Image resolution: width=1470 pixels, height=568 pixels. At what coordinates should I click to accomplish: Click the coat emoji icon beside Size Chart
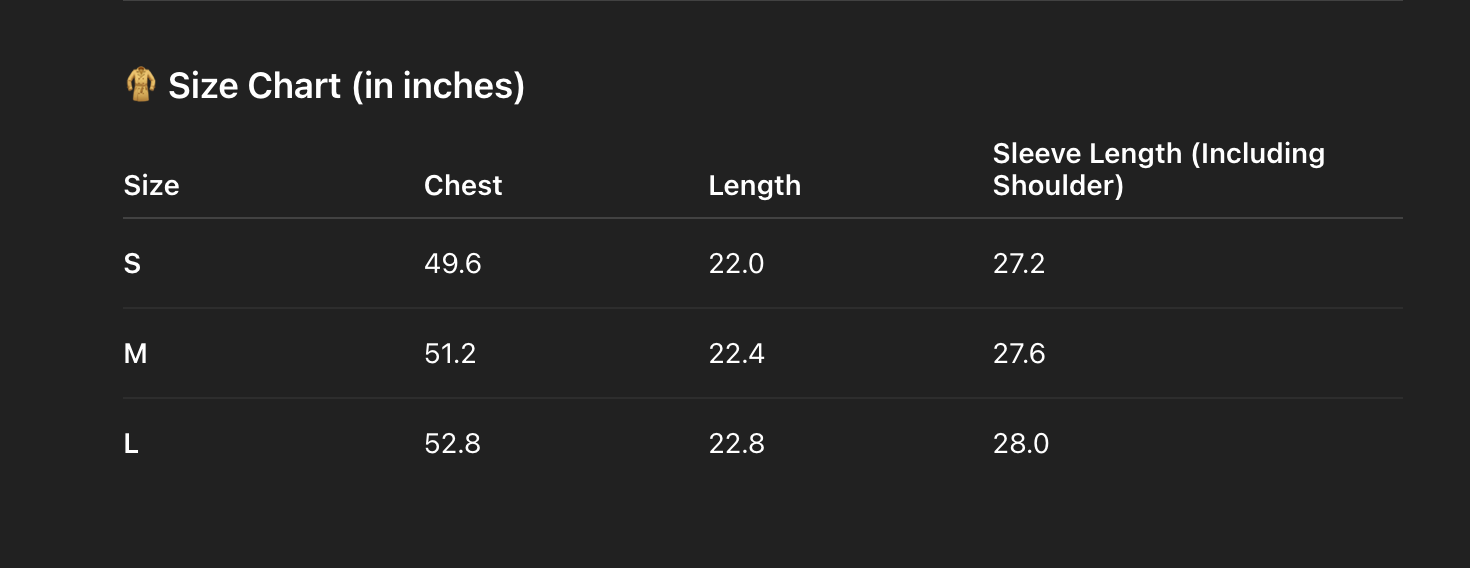pos(141,85)
